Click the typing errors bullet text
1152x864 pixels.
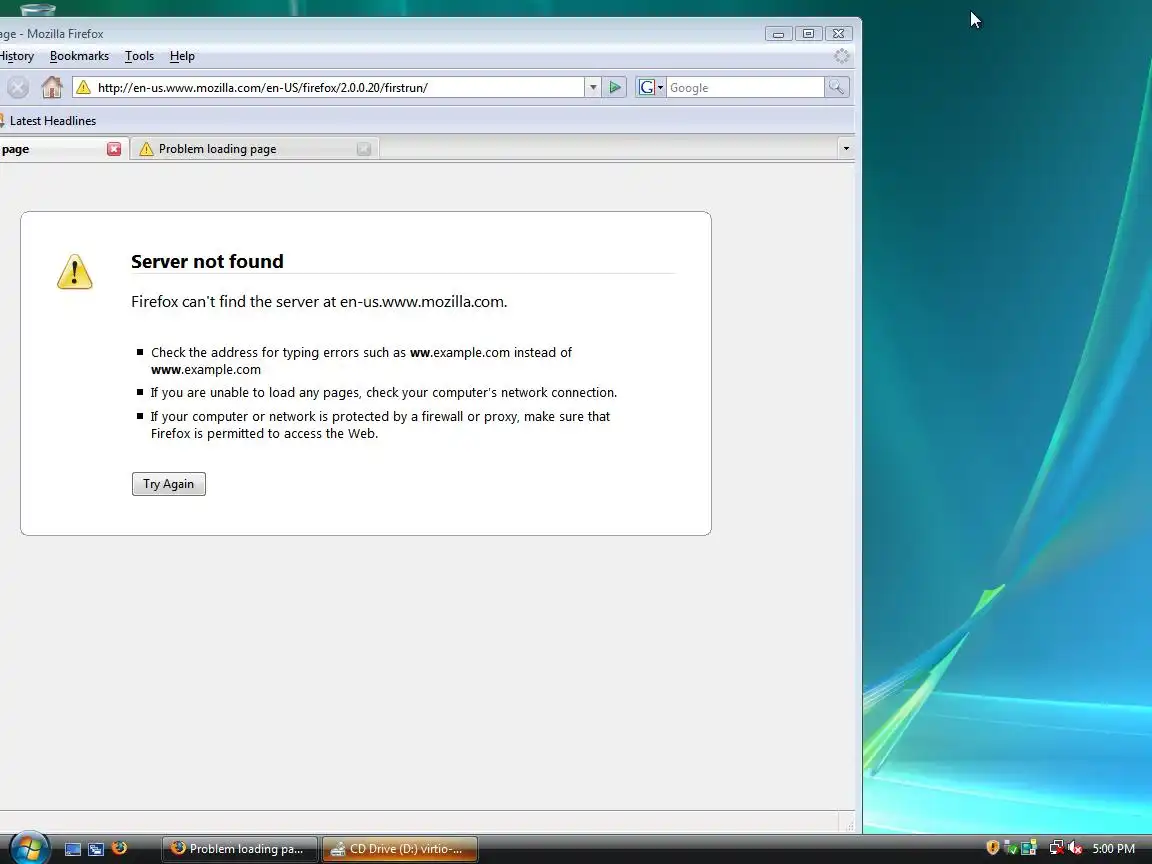pyautogui.click(x=361, y=361)
